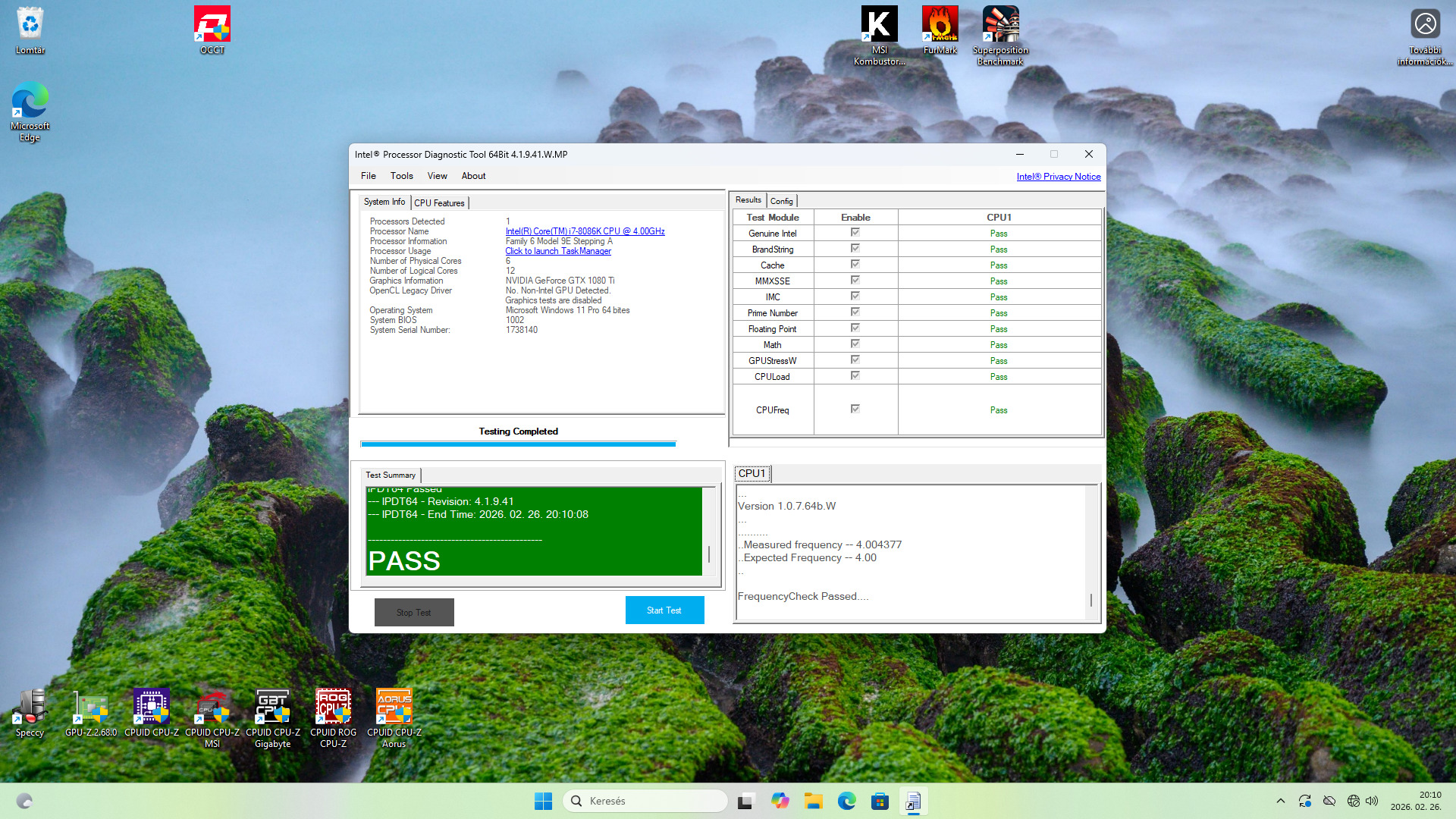Toggle the Prime Number enable checkbox
1456x819 pixels.
[855, 312]
